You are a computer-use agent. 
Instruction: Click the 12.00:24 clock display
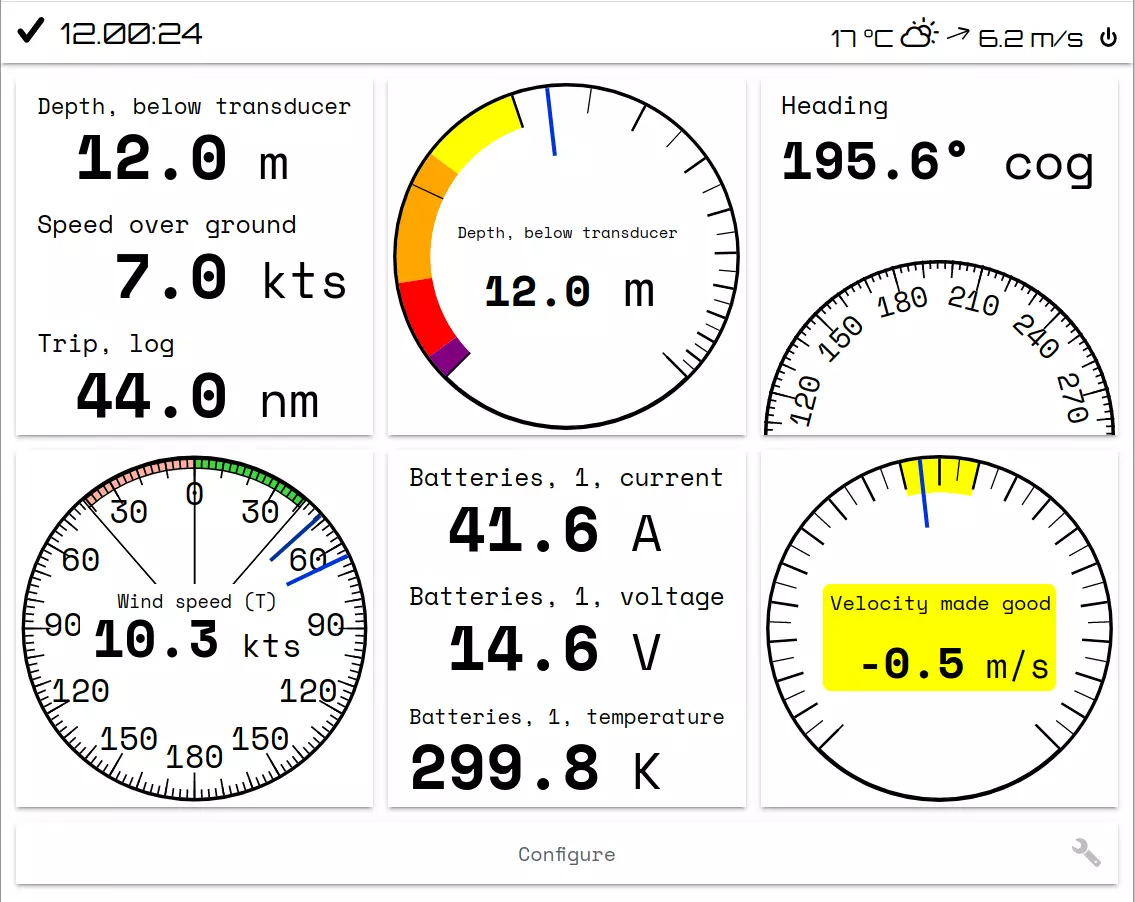click(x=131, y=34)
